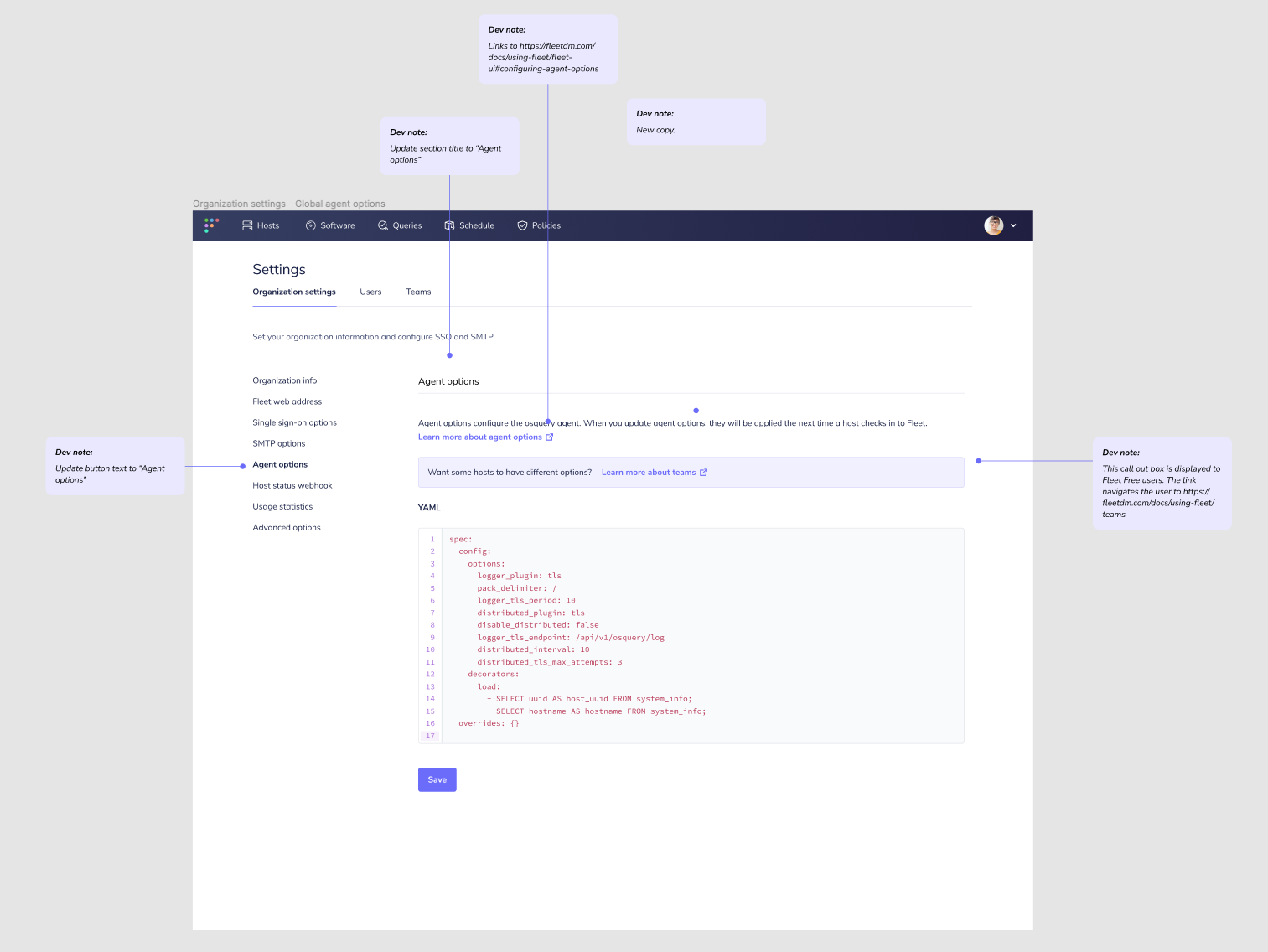Click the external link icon beside agent options
This screenshot has width=1268, height=952.
click(x=551, y=437)
